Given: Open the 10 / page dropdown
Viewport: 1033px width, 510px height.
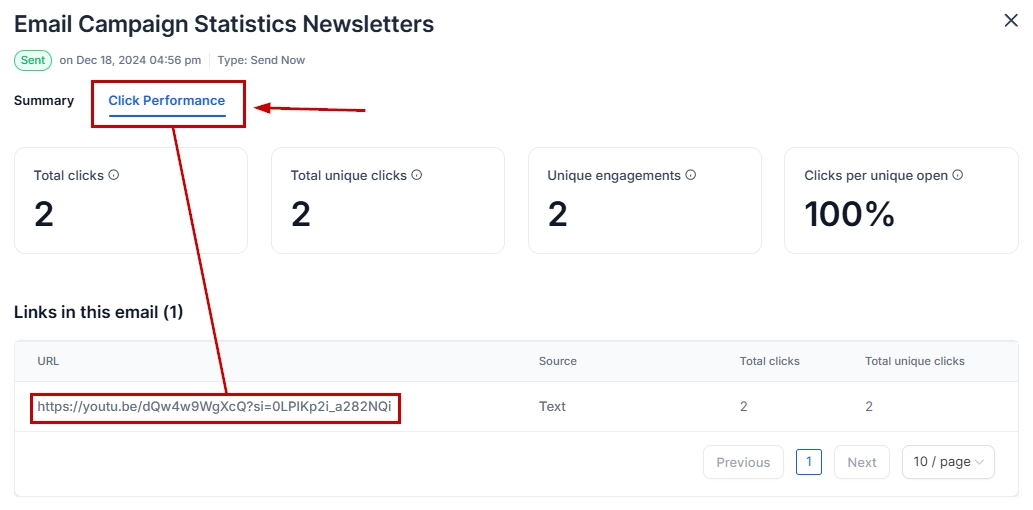Looking at the screenshot, I should click(948, 462).
